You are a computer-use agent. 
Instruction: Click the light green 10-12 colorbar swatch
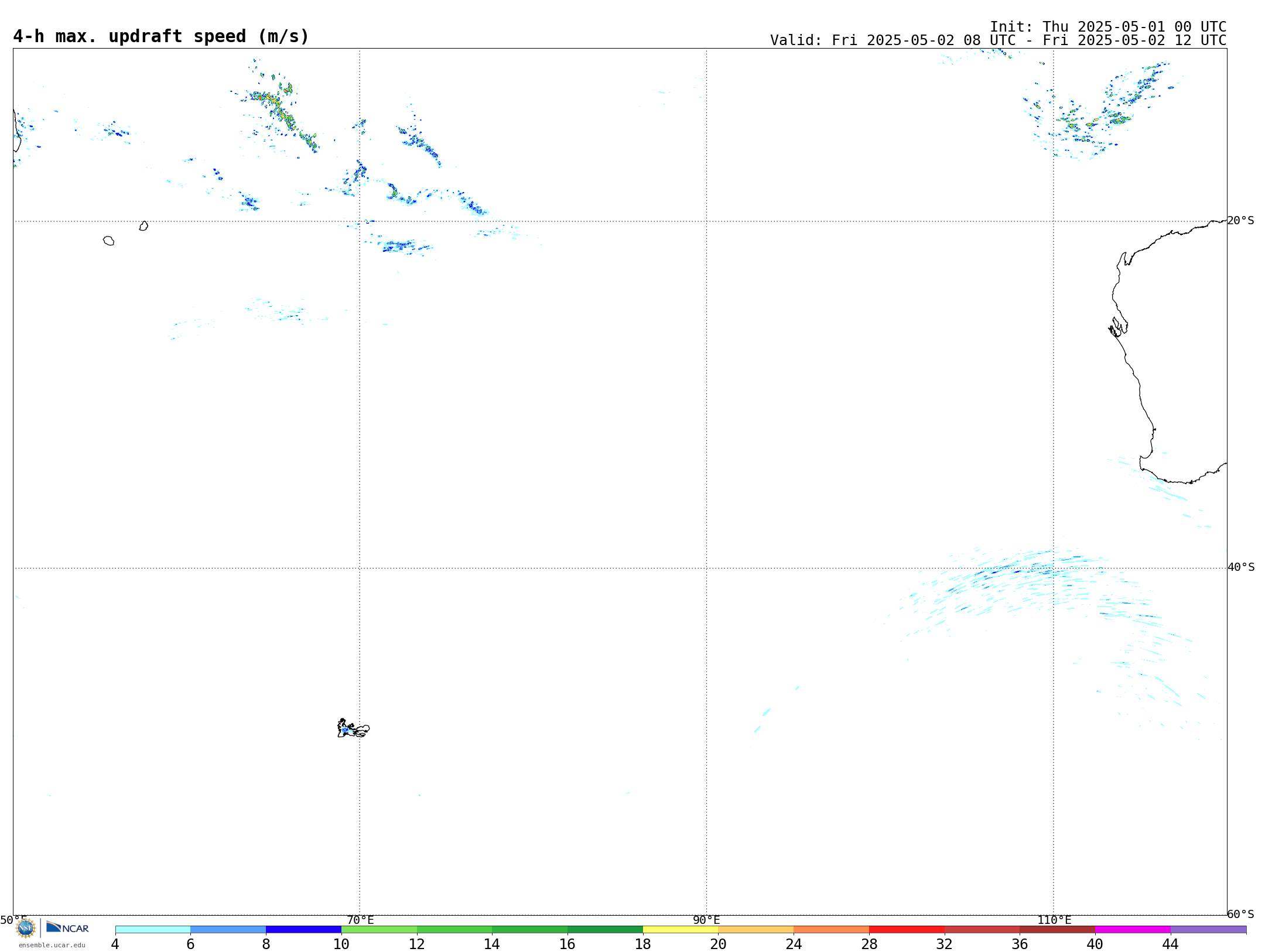[379, 930]
